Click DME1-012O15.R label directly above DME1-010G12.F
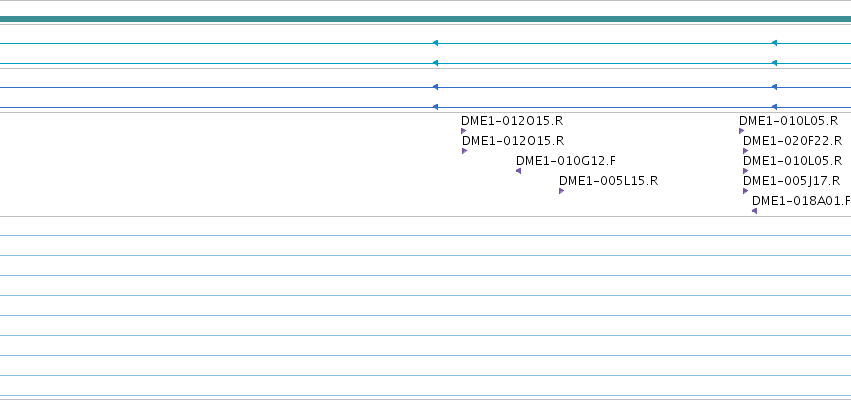Screen dimensions: 851x400 513,141
